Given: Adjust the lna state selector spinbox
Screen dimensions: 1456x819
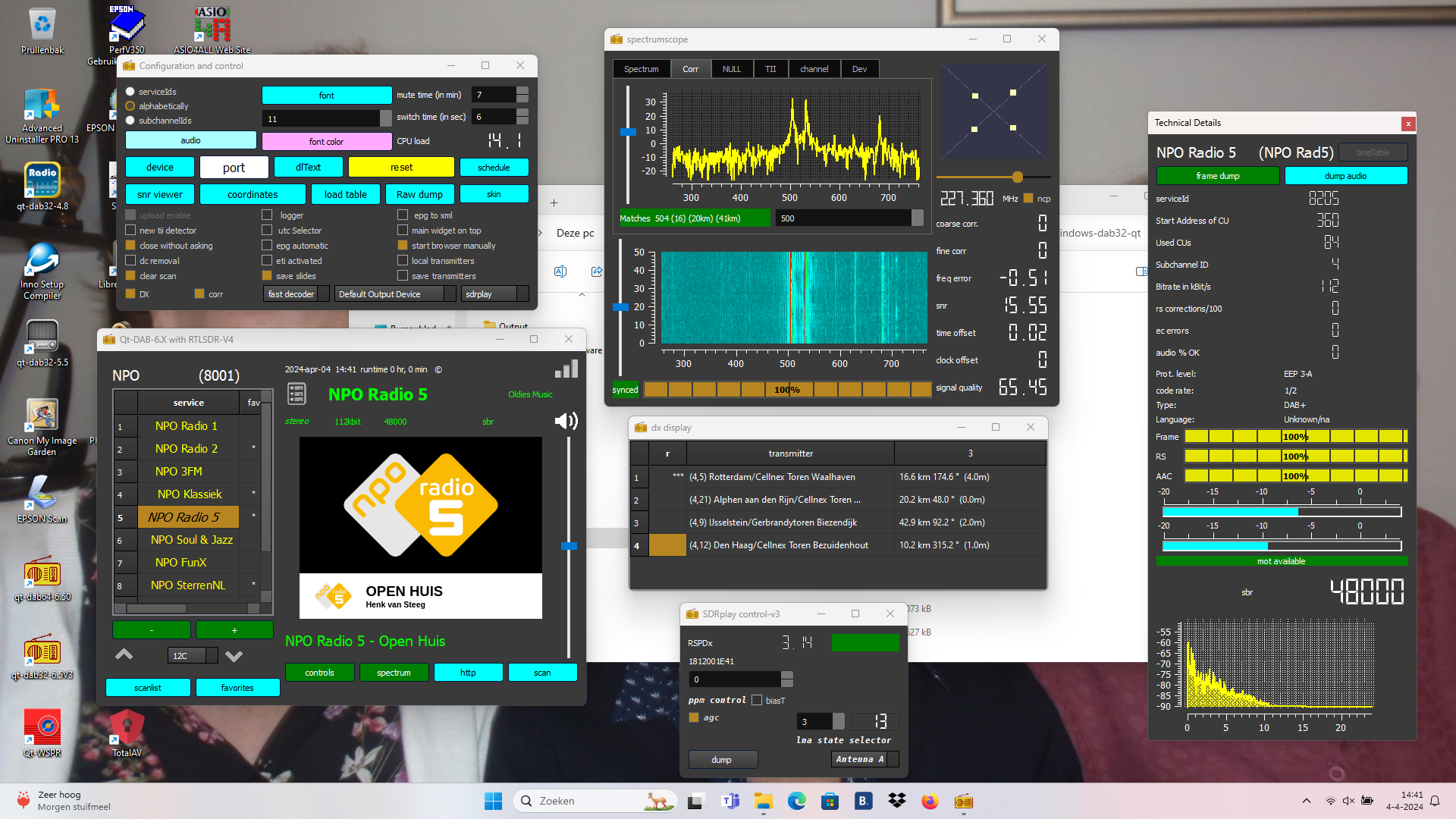Looking at the screenshot, I should [x=821, y=721].
